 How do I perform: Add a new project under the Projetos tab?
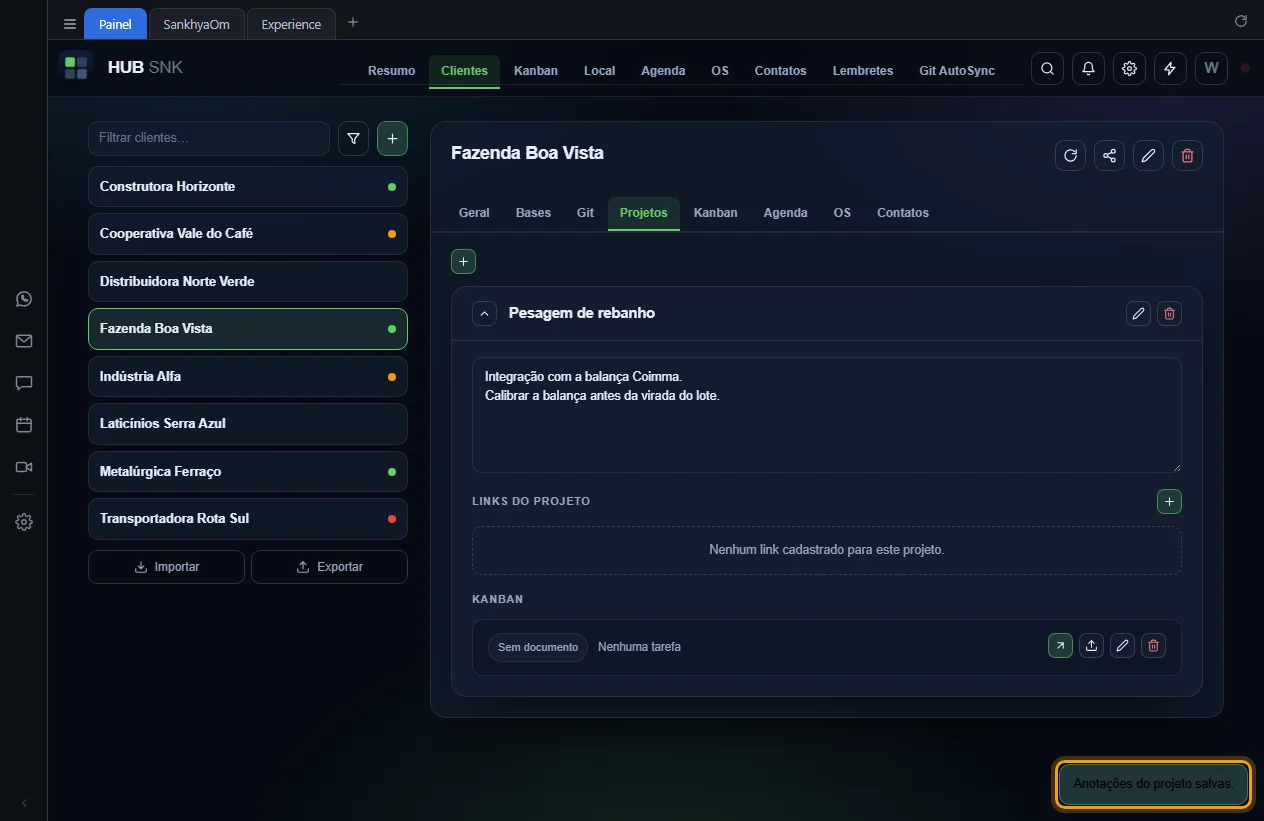[463, 262]
